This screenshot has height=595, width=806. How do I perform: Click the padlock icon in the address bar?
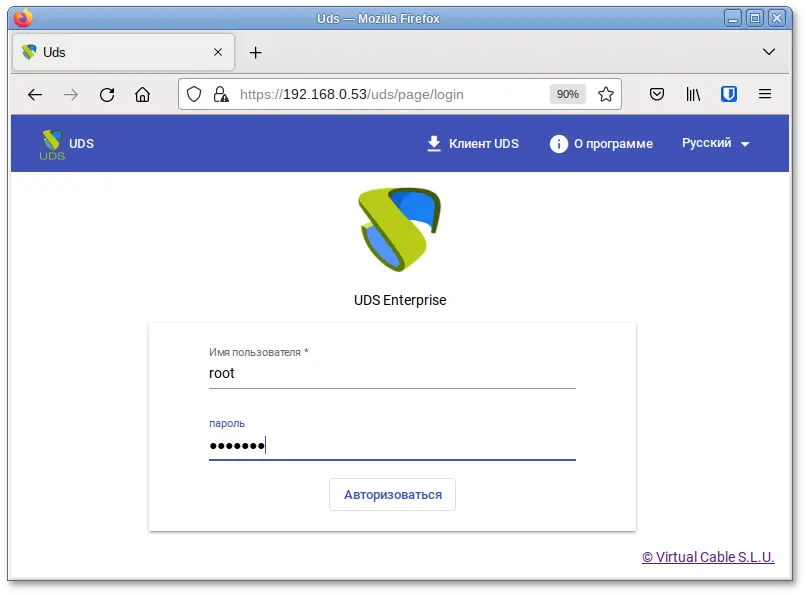coord(218,94)
